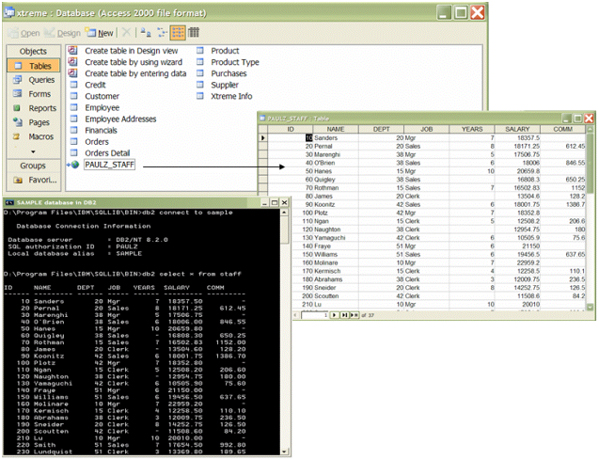Expand more objects with the down arrow
This screenshot has width=599, height=460.
33,152
